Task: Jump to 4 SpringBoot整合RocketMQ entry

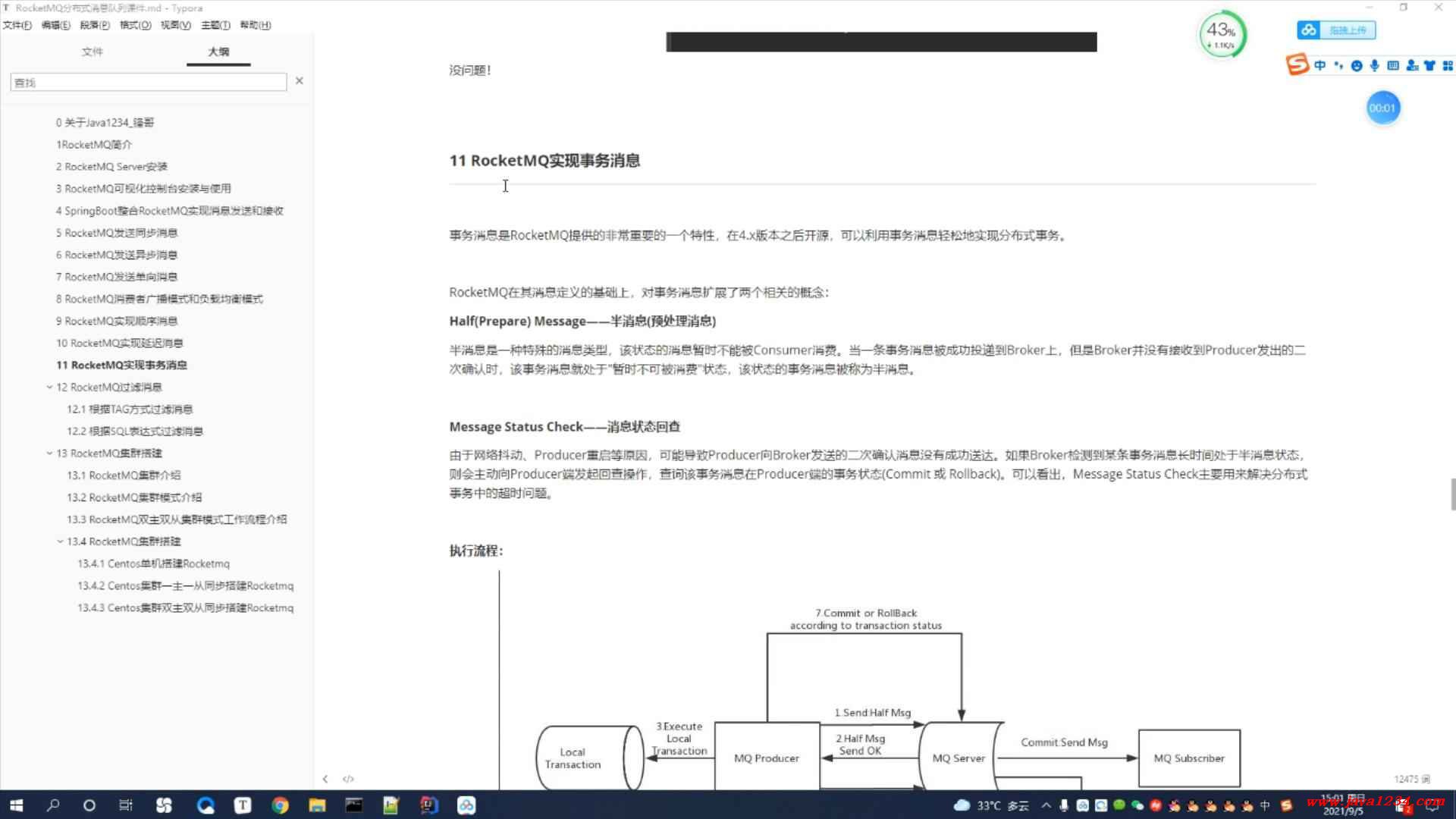Action: pos(170,211)
